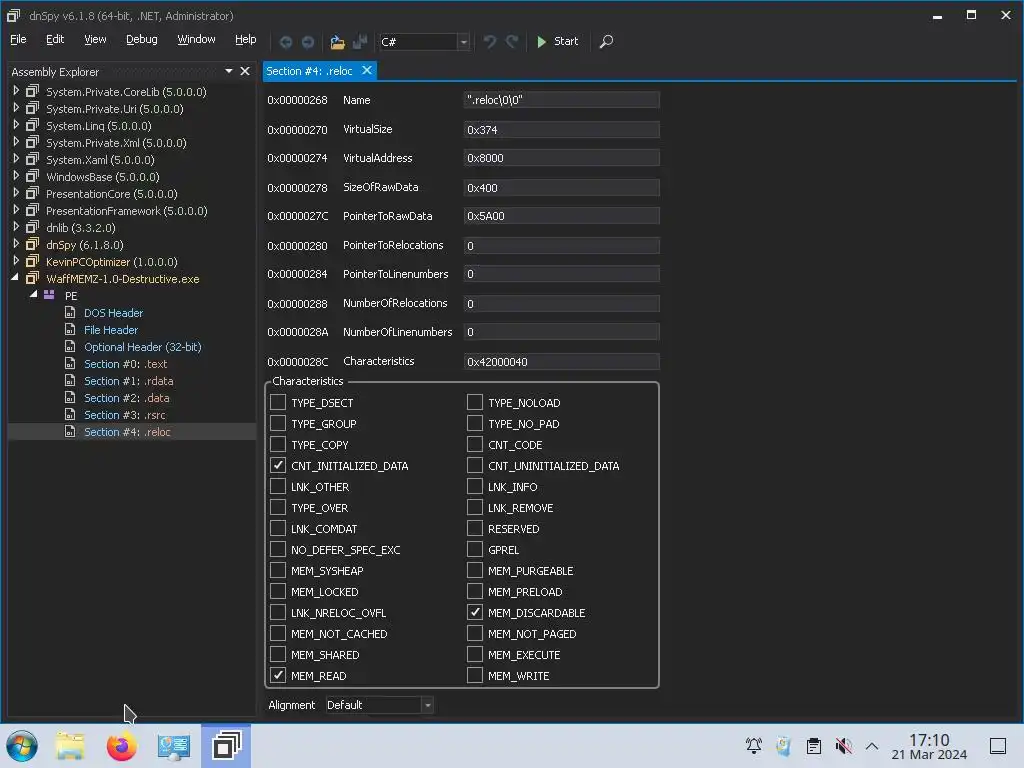Check the CNT_CODE checkbox
Image resolution: width=1024 pixels, height=768 pixels.
[475, 444]
